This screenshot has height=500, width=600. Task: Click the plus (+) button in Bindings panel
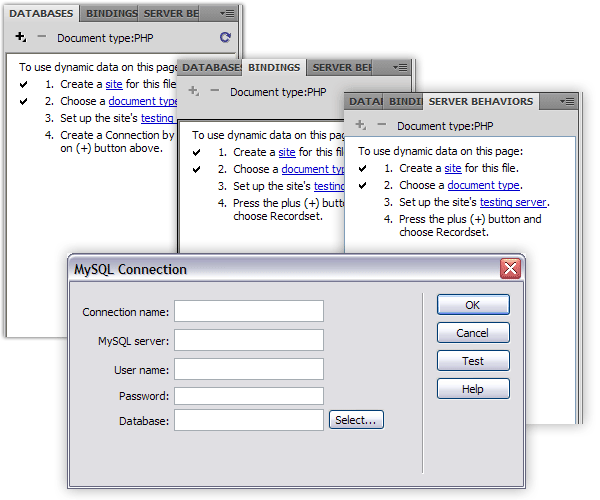(x=193, y=91)
